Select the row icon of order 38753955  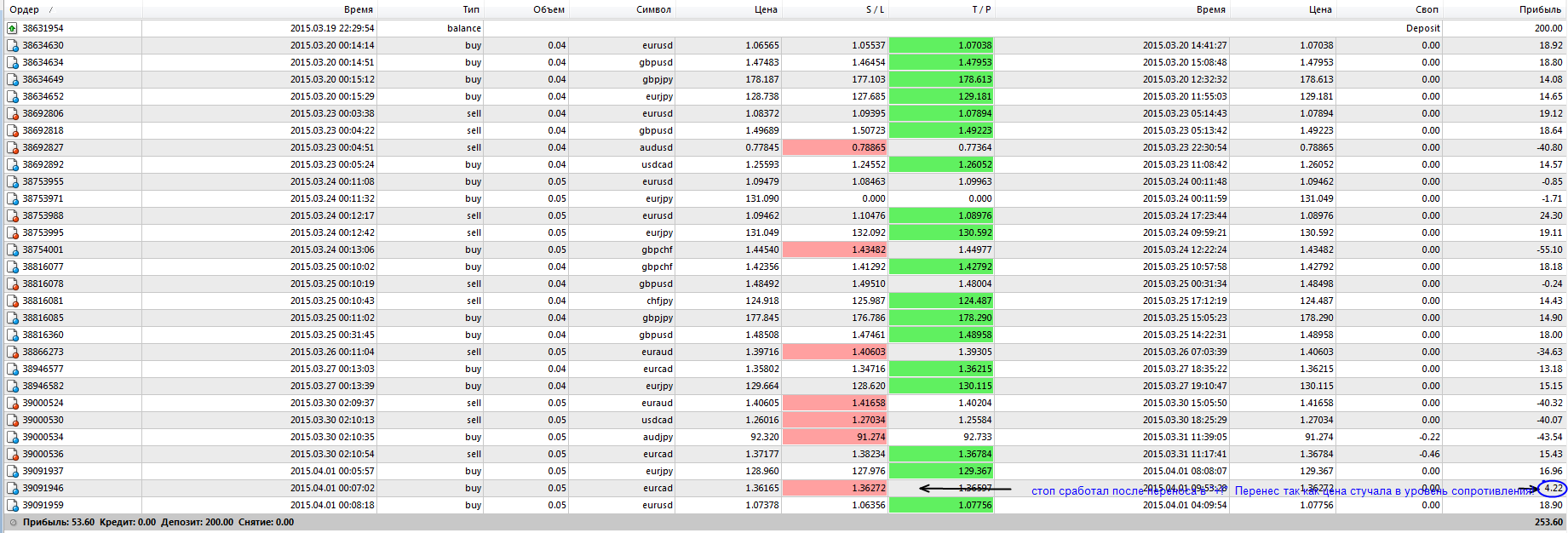12,181
